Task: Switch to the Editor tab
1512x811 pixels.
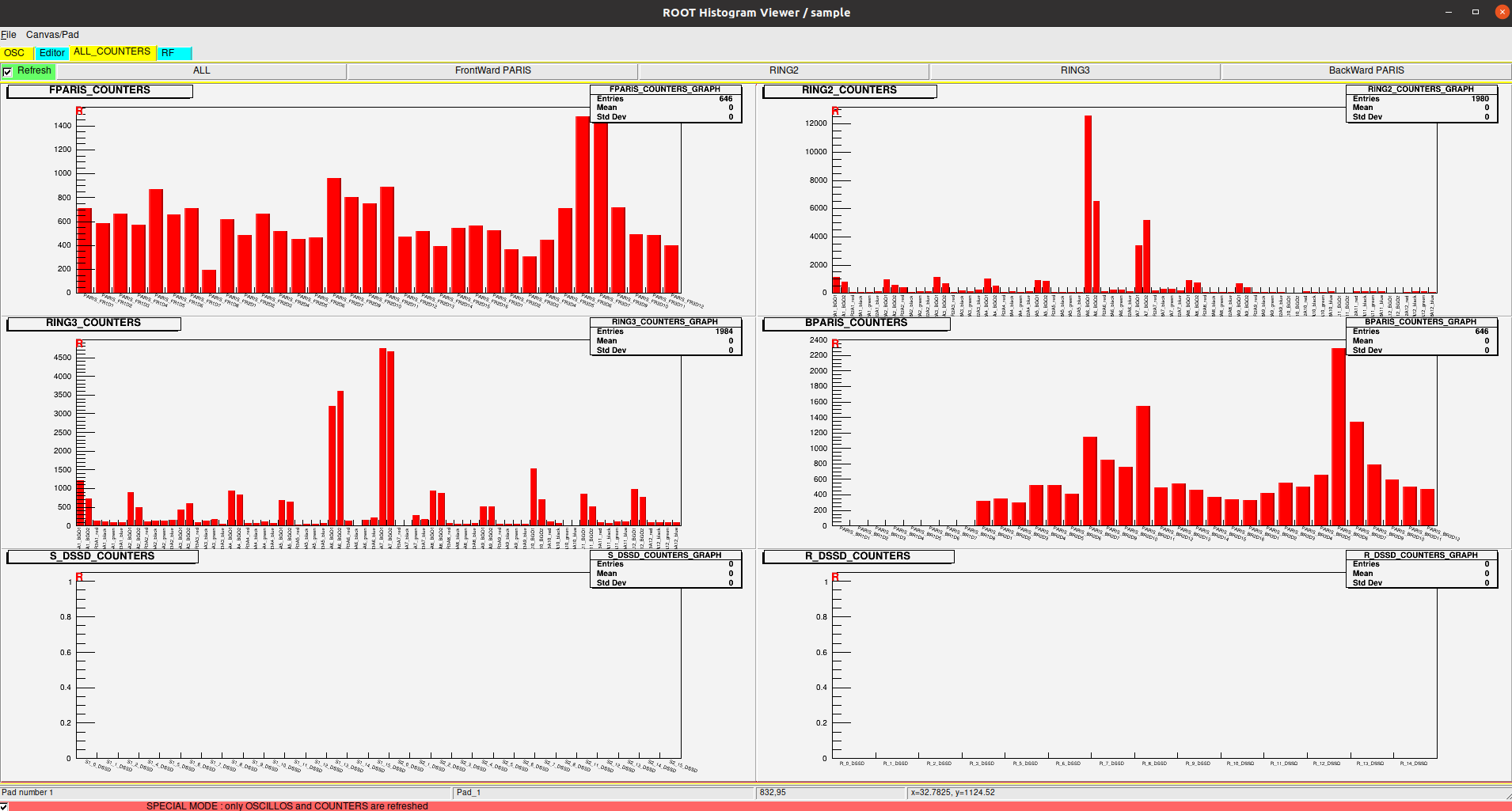Action: 52,53
